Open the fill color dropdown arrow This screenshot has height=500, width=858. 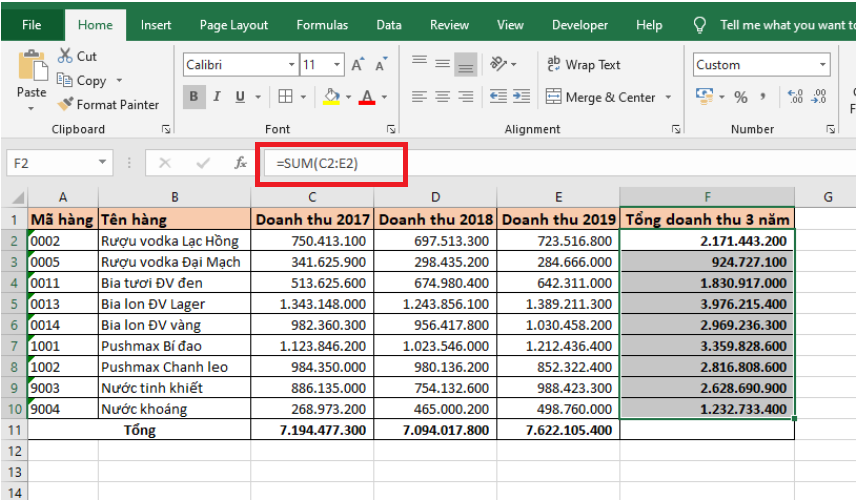(348, 97)
